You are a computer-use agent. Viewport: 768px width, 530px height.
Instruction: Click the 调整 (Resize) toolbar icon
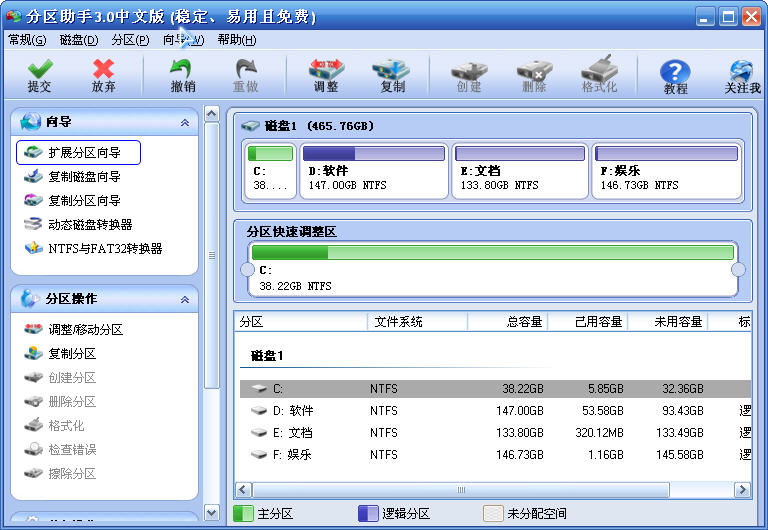coord(325,70)
